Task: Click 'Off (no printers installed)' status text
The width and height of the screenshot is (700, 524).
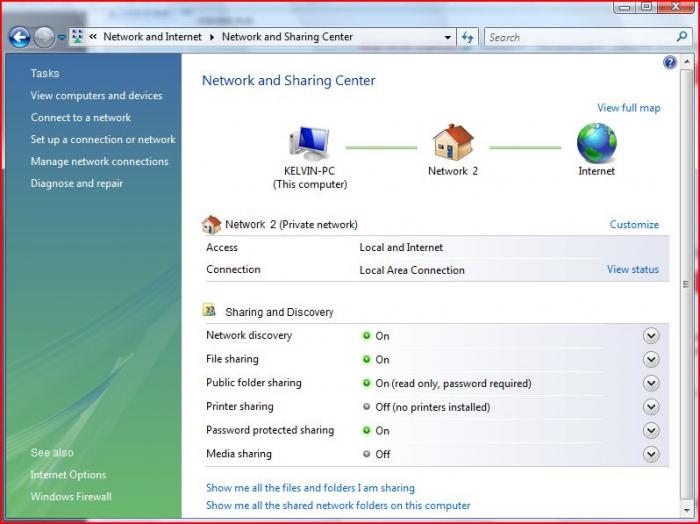Action: [433, 407]
